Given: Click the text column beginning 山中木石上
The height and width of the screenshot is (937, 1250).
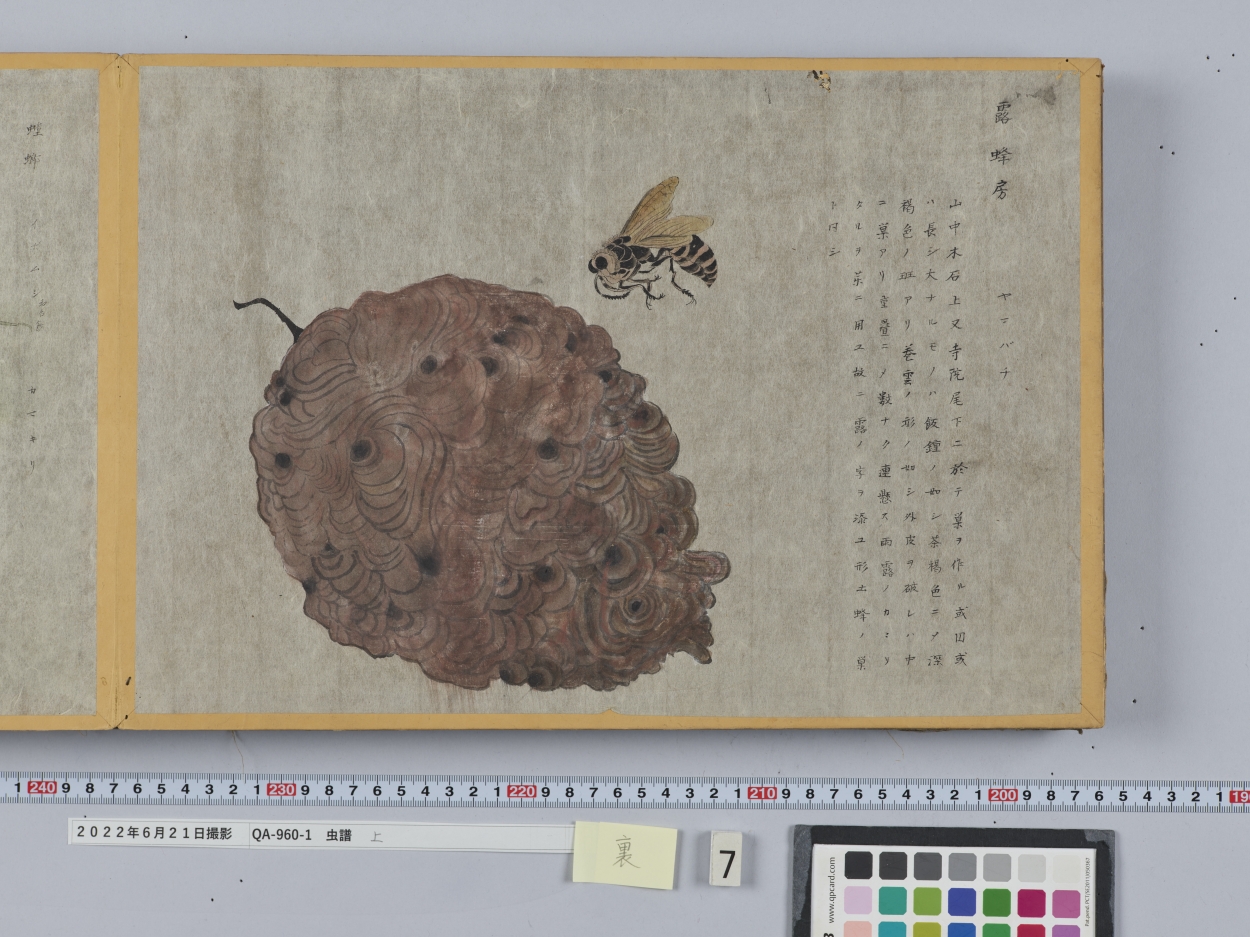Looking at the screenshot, I should (958, 431).
